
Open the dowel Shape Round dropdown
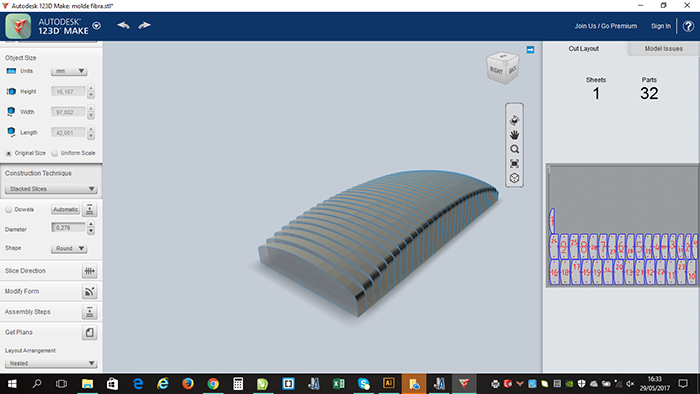pyautogui.click(x=69, y=248)
